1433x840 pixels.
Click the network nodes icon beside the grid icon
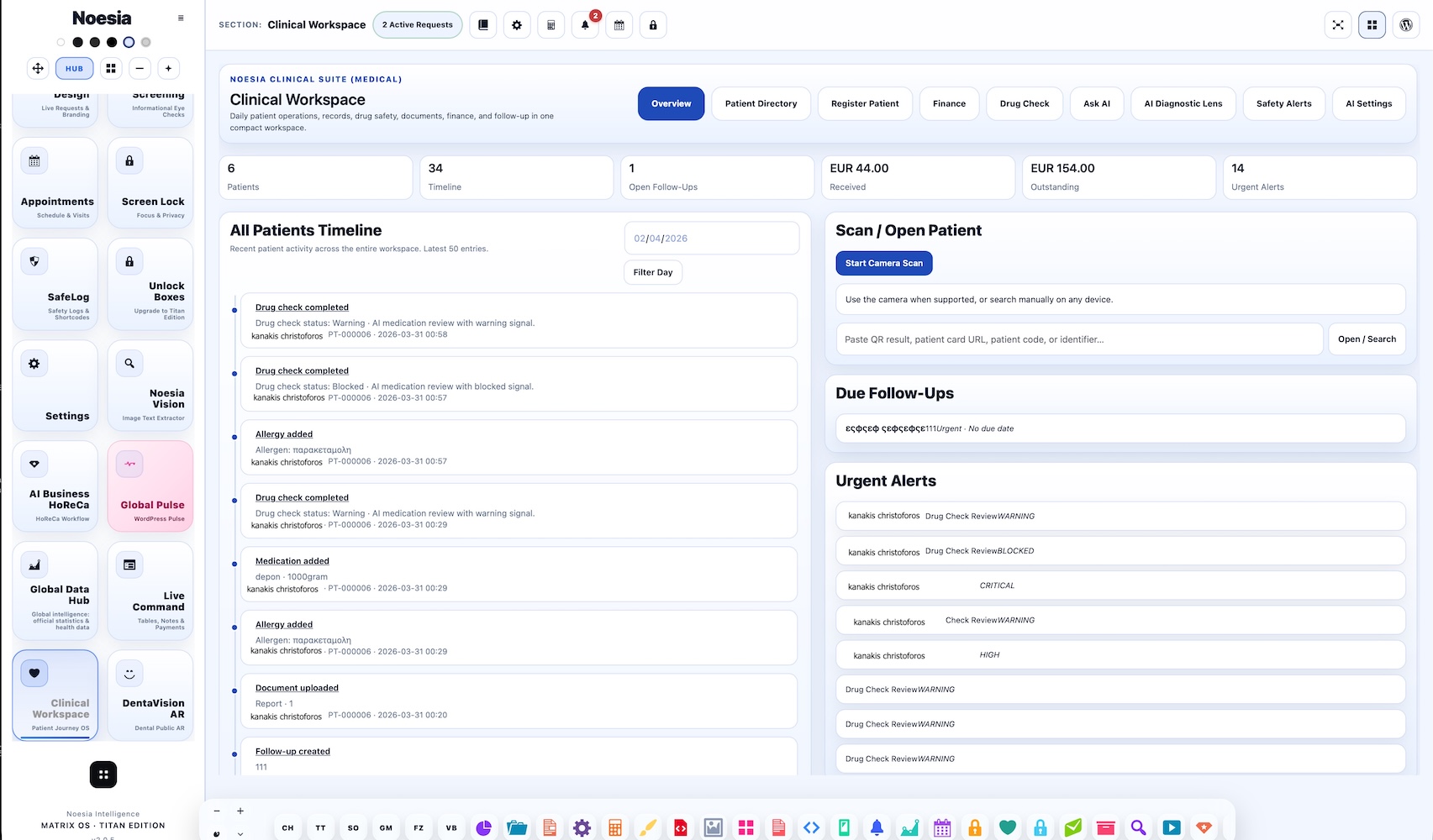[x=1338, y=25]
